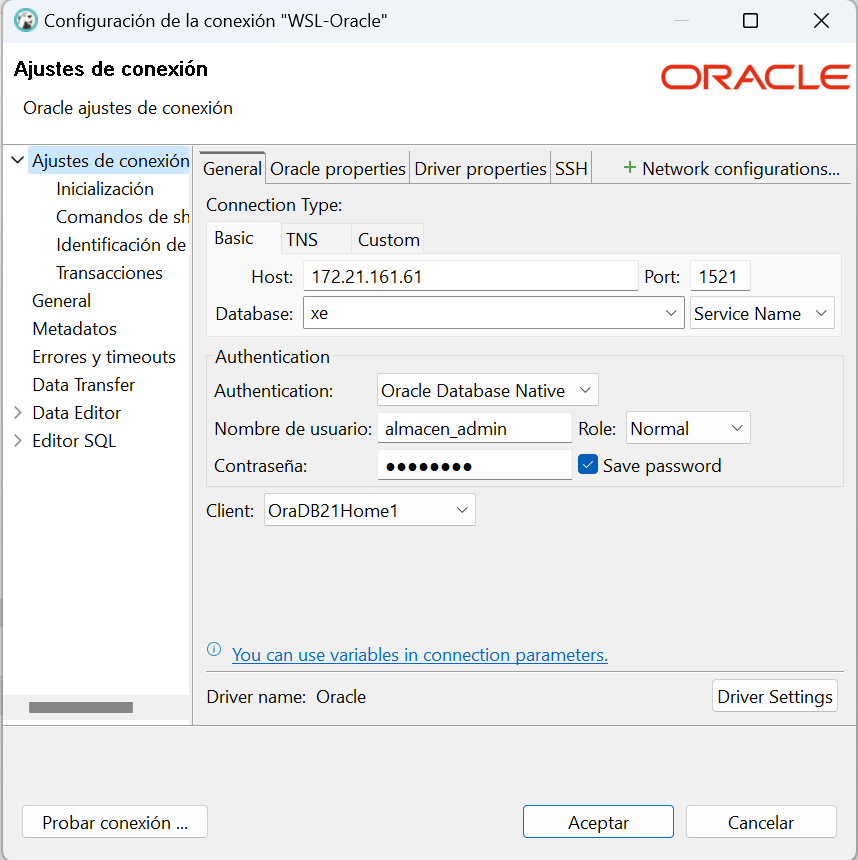858x860 pixels.
Task: Click the Host input field
Action: coord(471,276)
